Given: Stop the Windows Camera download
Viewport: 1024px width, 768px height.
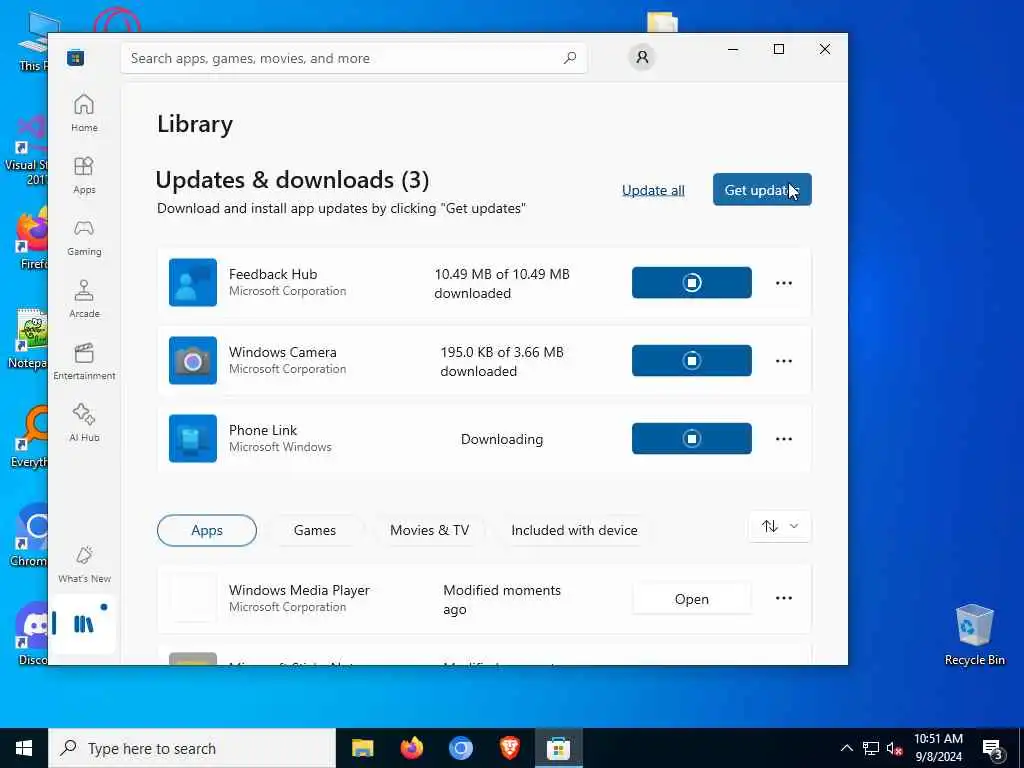Looking at the screenshot, I should 692,360.
